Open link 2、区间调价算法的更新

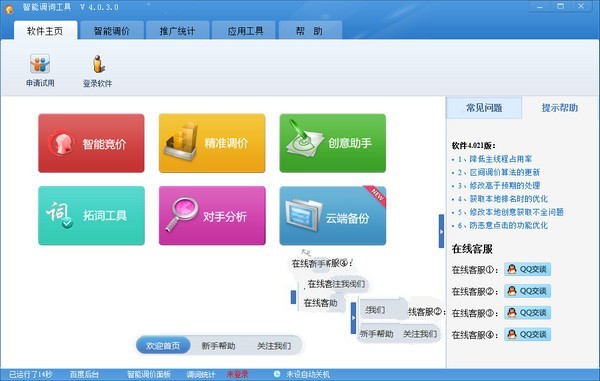click(499, 172)
